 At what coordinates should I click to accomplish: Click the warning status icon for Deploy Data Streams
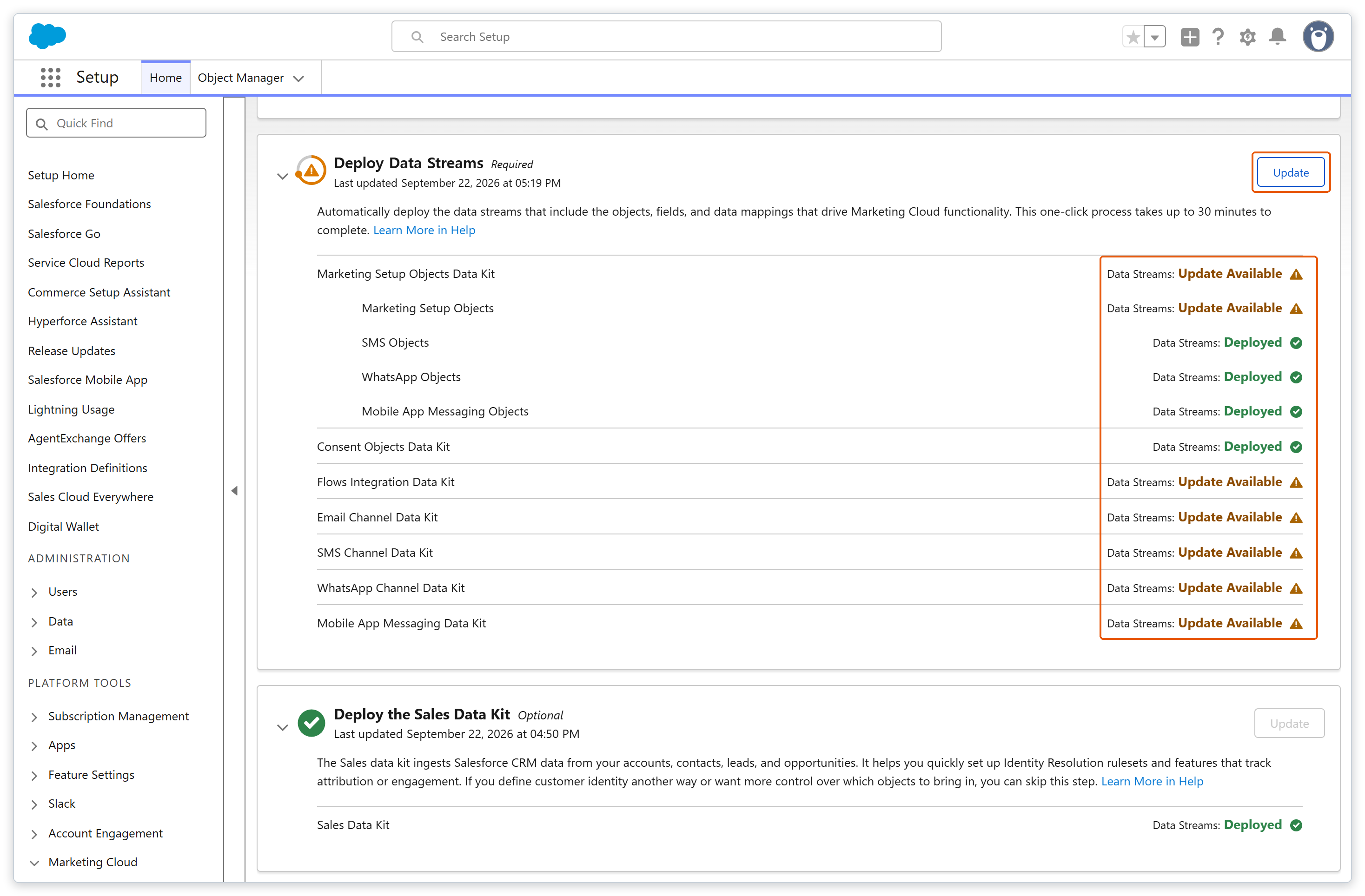(311, 170)
